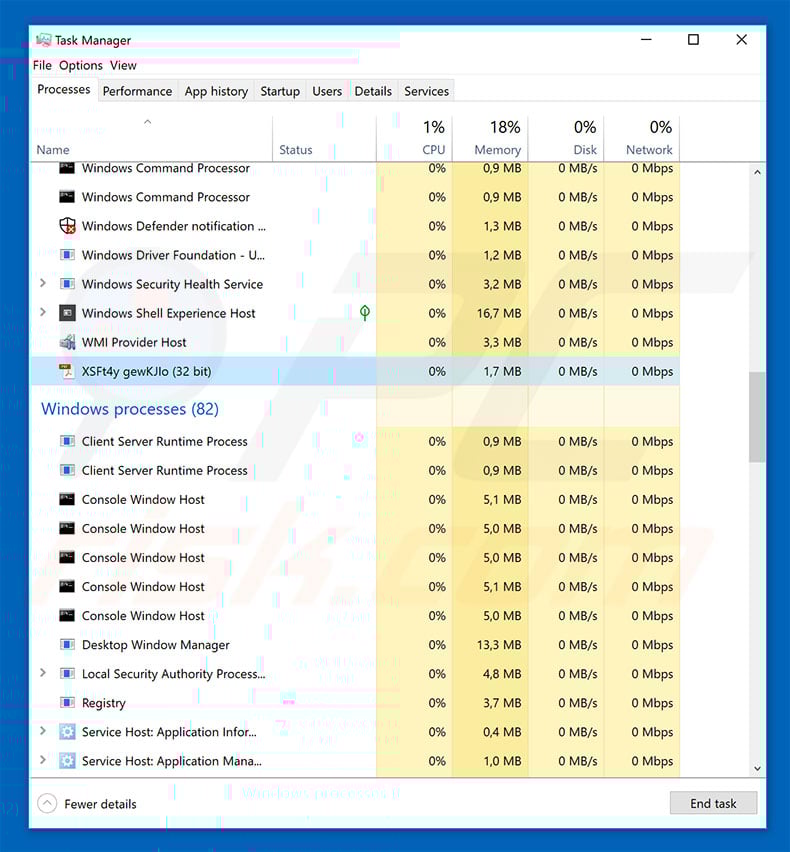
Task: Click the Registry process icon
Action: 67,703
